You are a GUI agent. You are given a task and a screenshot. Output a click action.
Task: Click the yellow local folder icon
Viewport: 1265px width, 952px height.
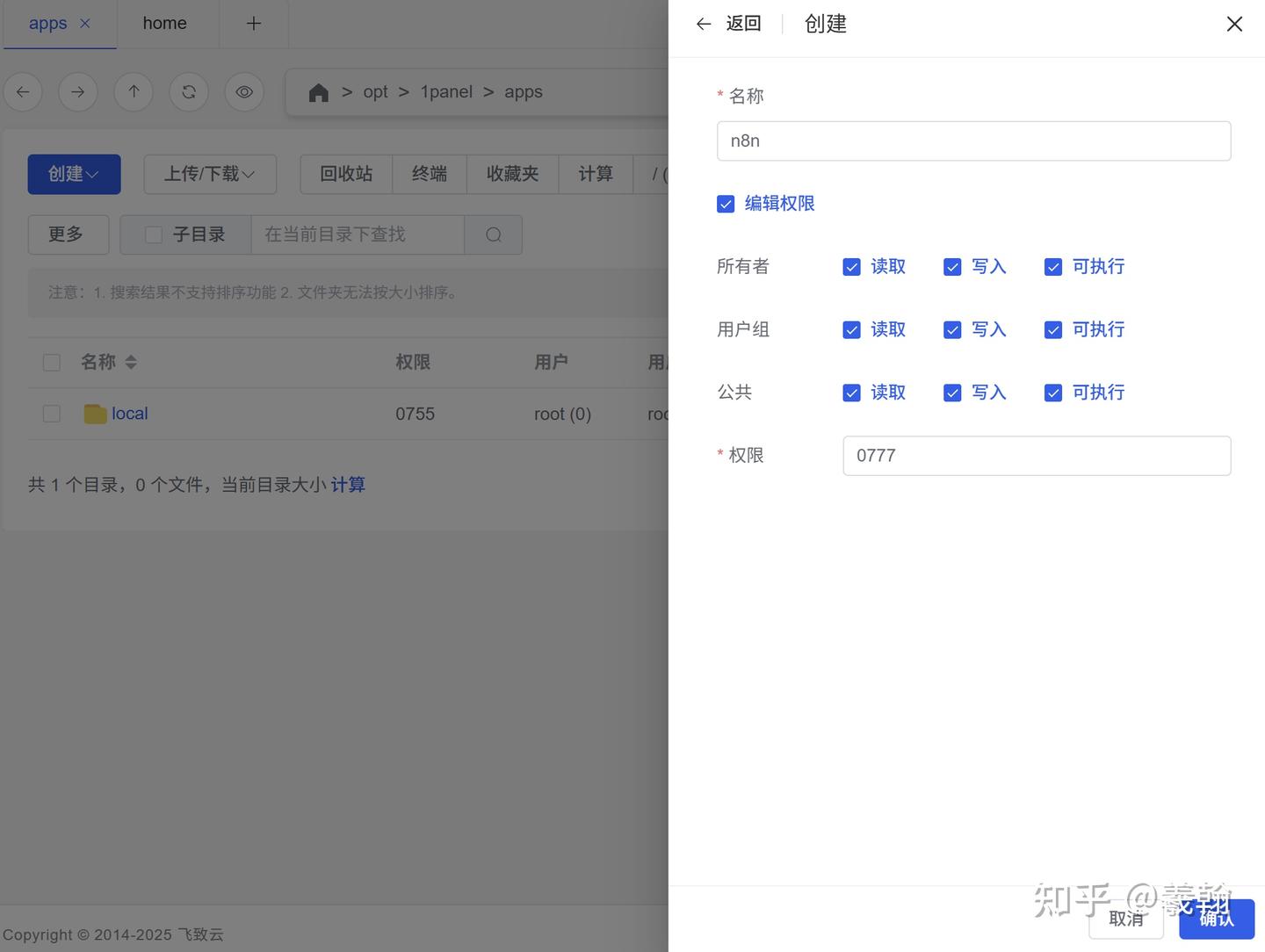pyautogui.click(x=95, y=413)
